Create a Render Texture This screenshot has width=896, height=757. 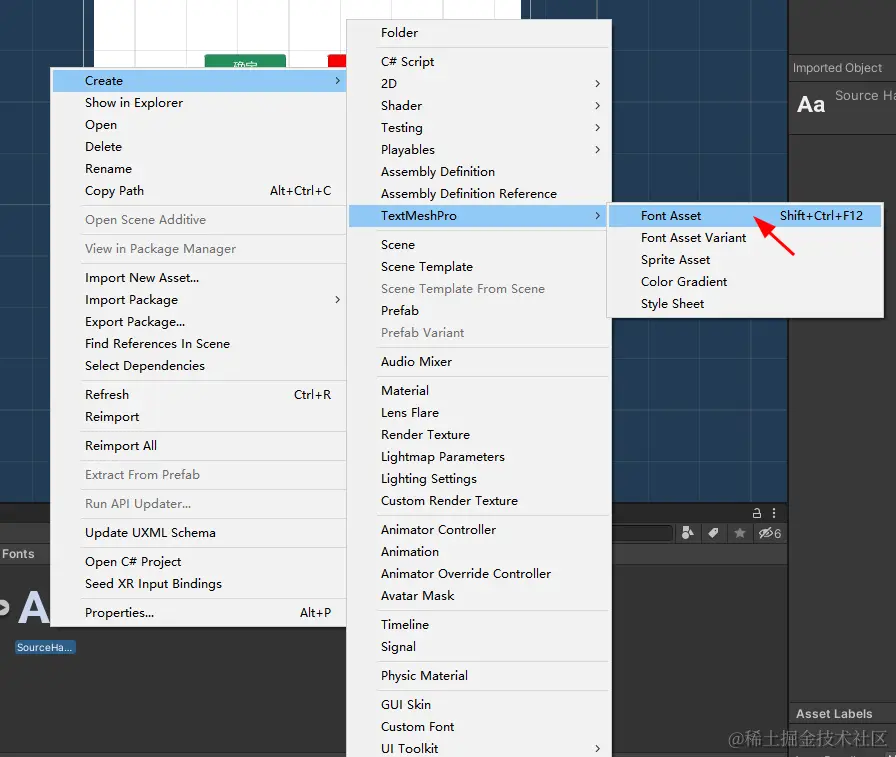point(479,435)
